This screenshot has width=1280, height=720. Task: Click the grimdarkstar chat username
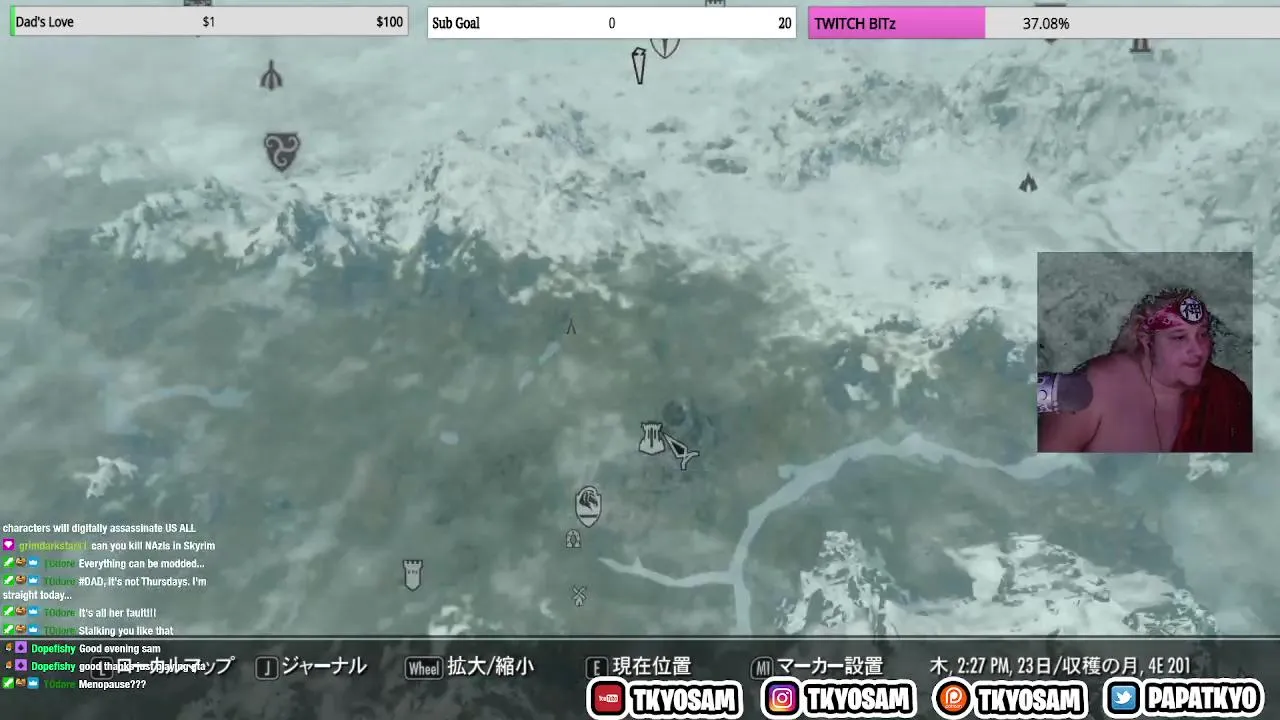pyautogui.click(x=52, y=546)
